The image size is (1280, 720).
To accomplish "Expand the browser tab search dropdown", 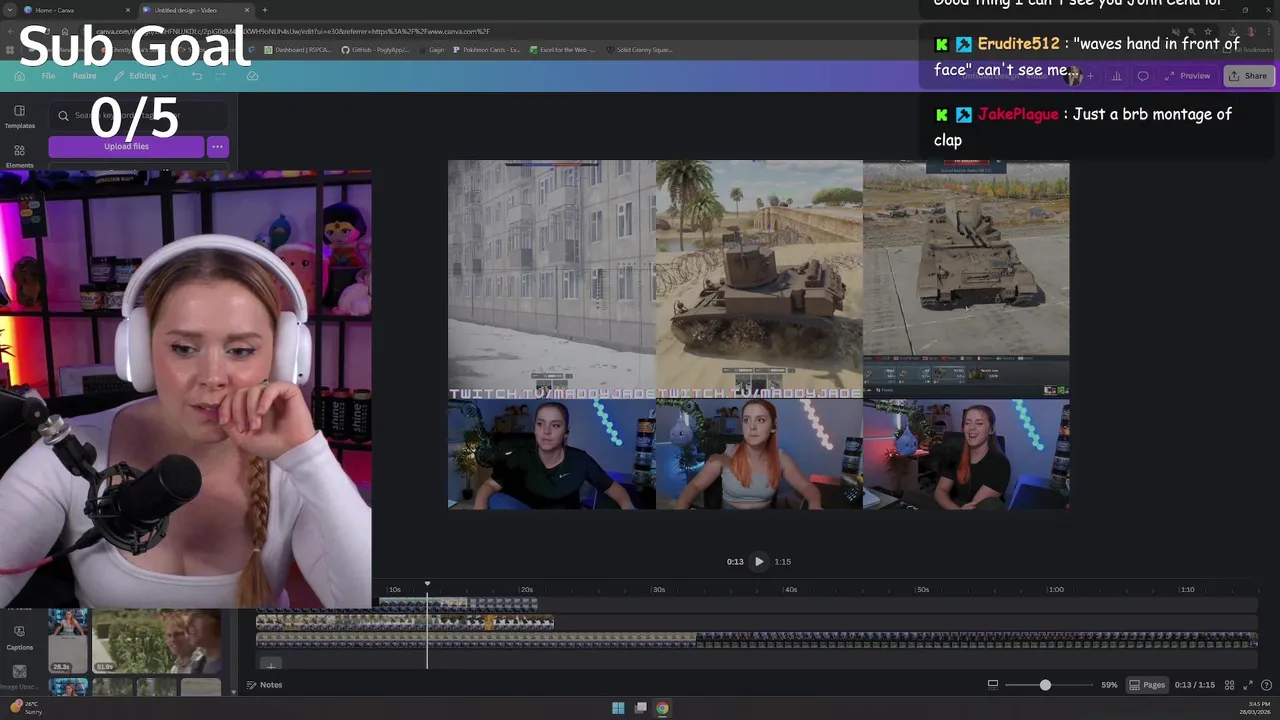I will pos(9,10).
